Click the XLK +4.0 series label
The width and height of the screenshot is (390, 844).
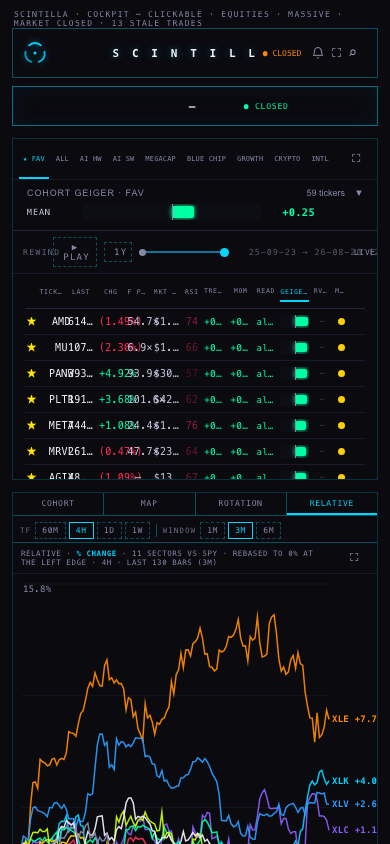[354, 781]
